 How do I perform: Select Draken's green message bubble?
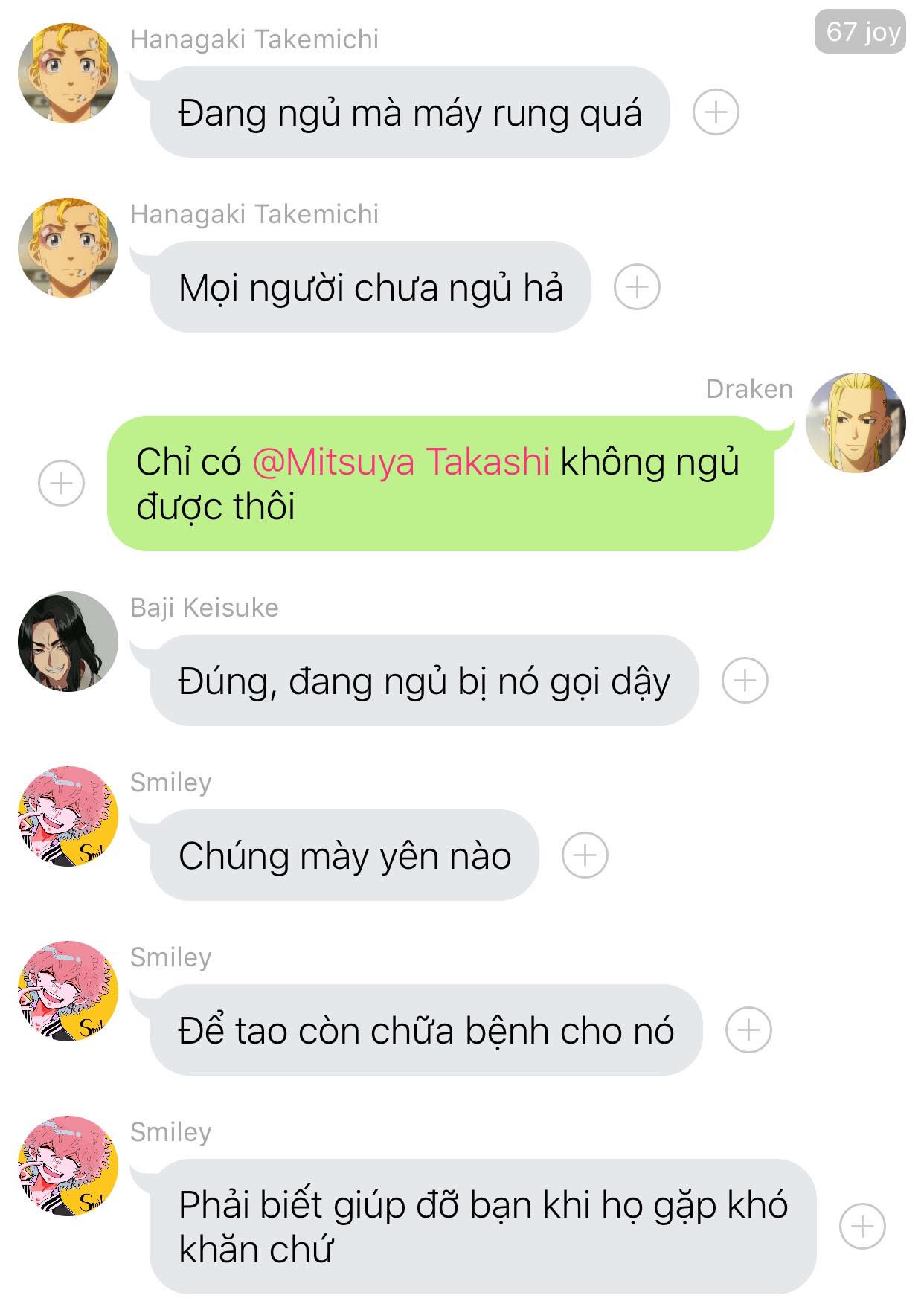point(441,484)
